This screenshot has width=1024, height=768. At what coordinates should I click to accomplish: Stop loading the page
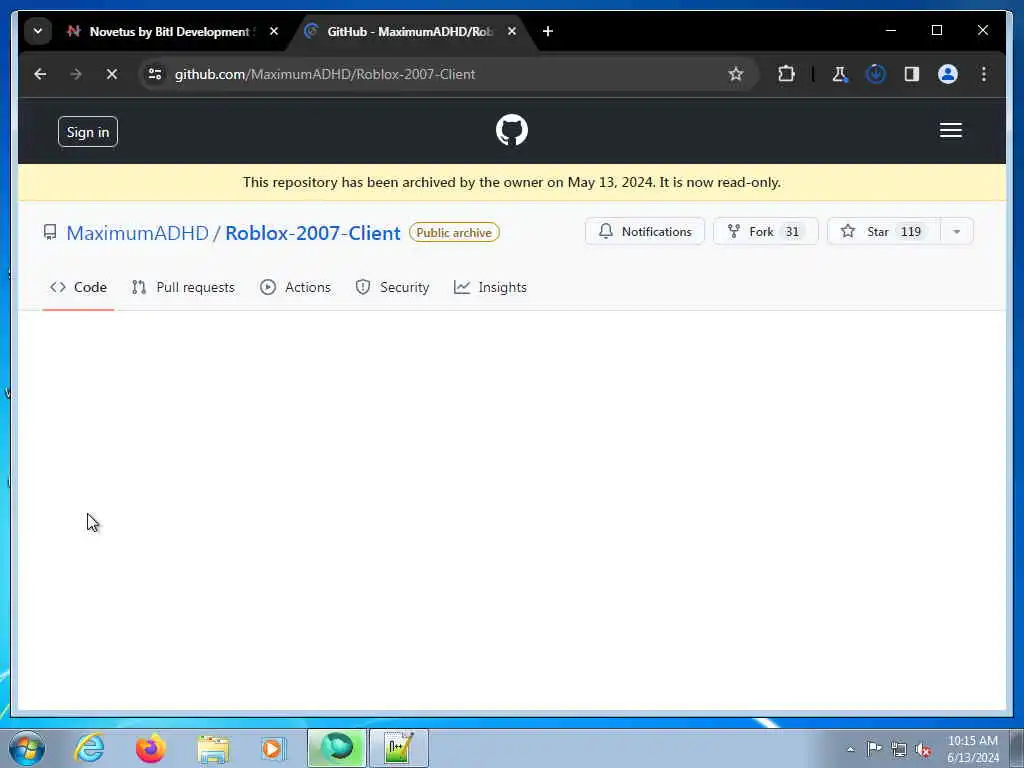pyautogui.click(x=112, y=74)
